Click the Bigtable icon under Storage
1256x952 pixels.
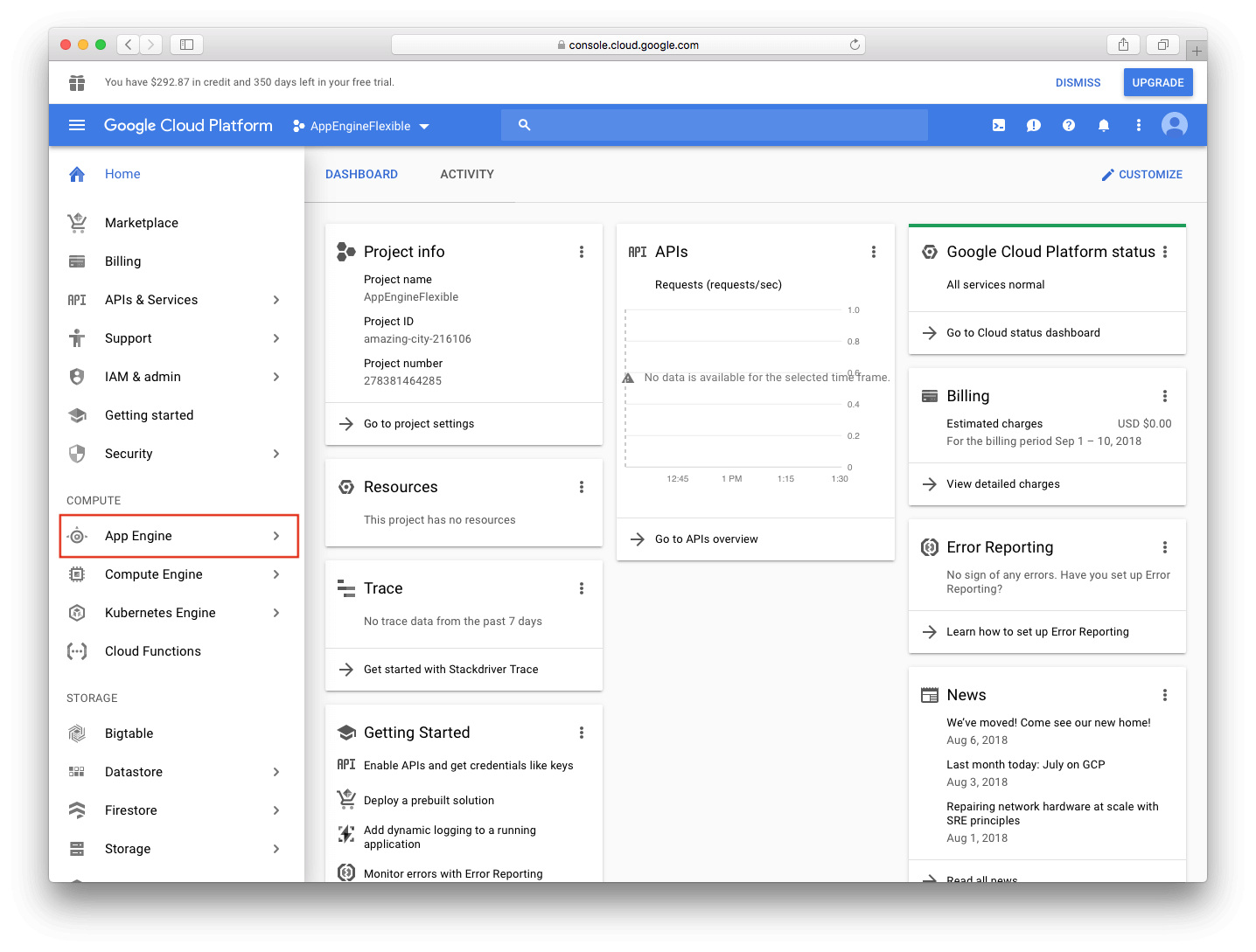click(x=77, y=733)
